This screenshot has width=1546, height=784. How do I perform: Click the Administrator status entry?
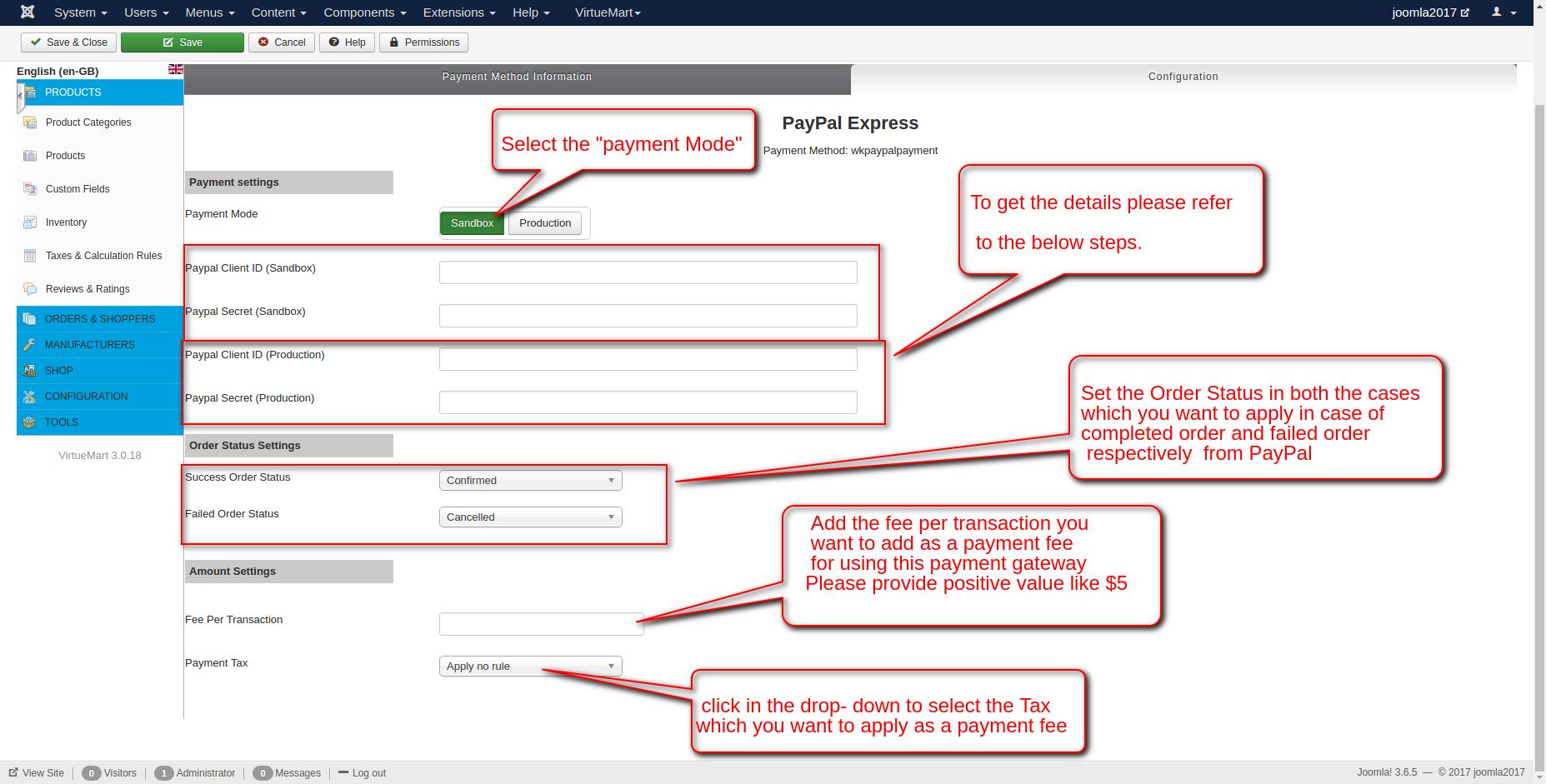click(x=195, y=773)
